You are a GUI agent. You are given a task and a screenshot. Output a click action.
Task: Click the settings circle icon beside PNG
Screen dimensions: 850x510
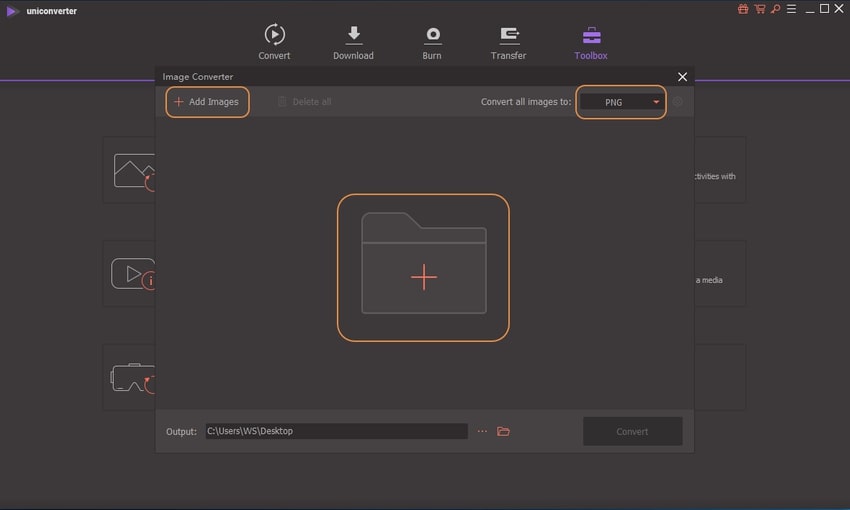678,102
